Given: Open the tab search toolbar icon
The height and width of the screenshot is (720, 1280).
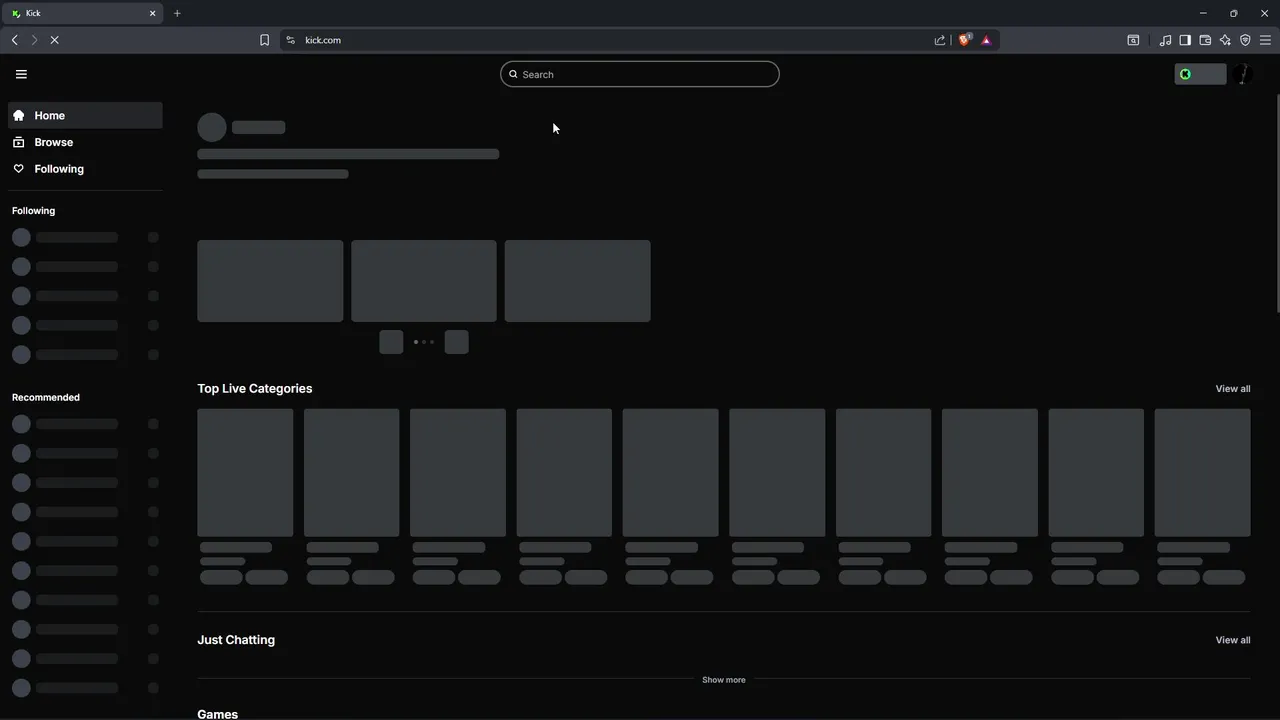Looking at the screenshot, I should tap(1133, 40).
